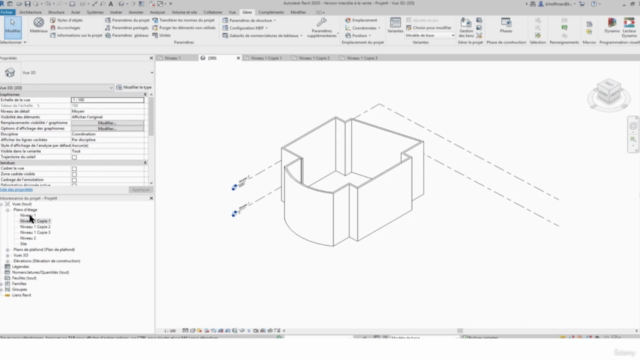Open Paramètres du projet
Screen dimensions: 640x360
tap(127, 20)
